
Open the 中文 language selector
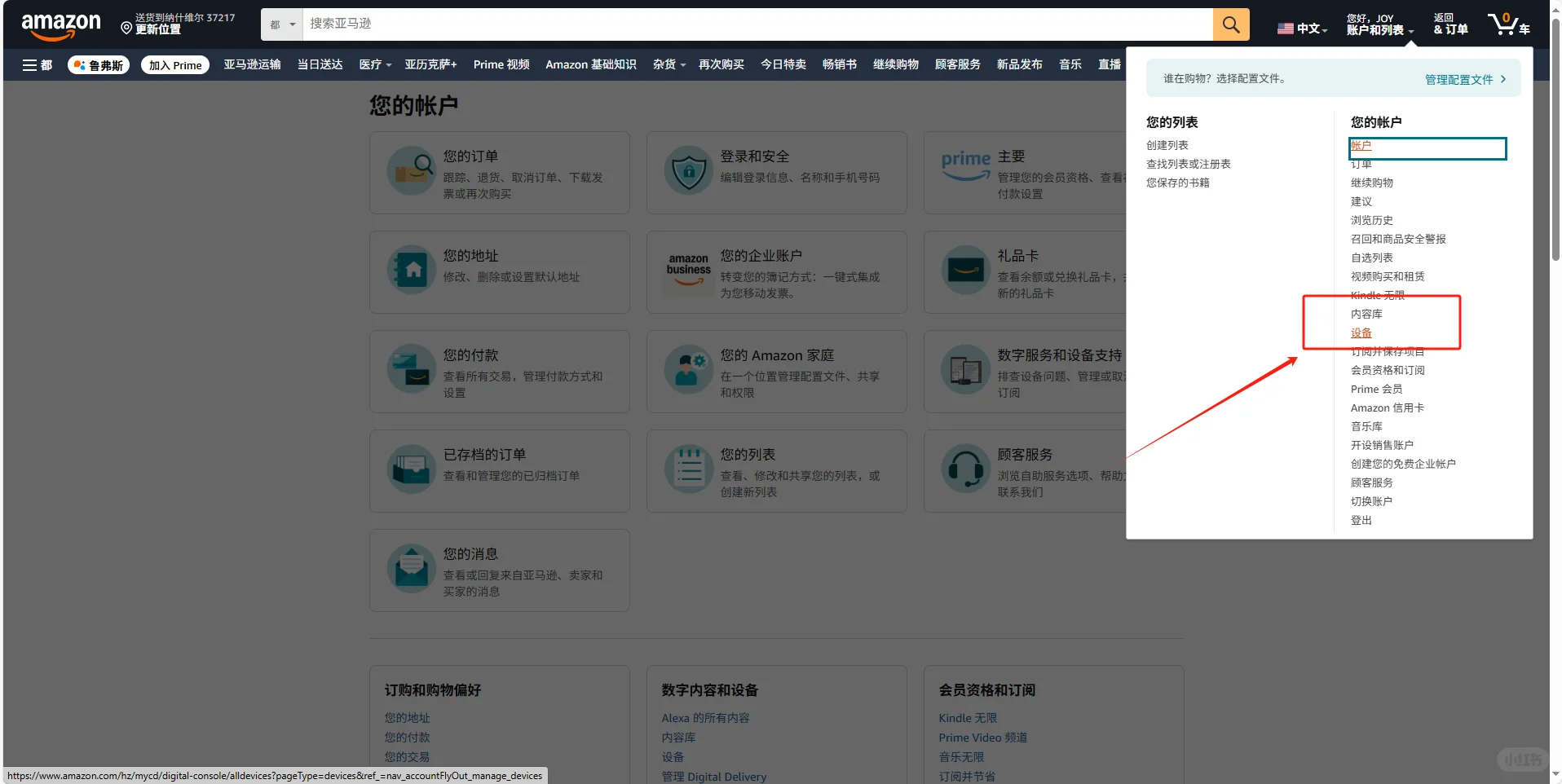pyautogui.click(x=1303, y=29)
